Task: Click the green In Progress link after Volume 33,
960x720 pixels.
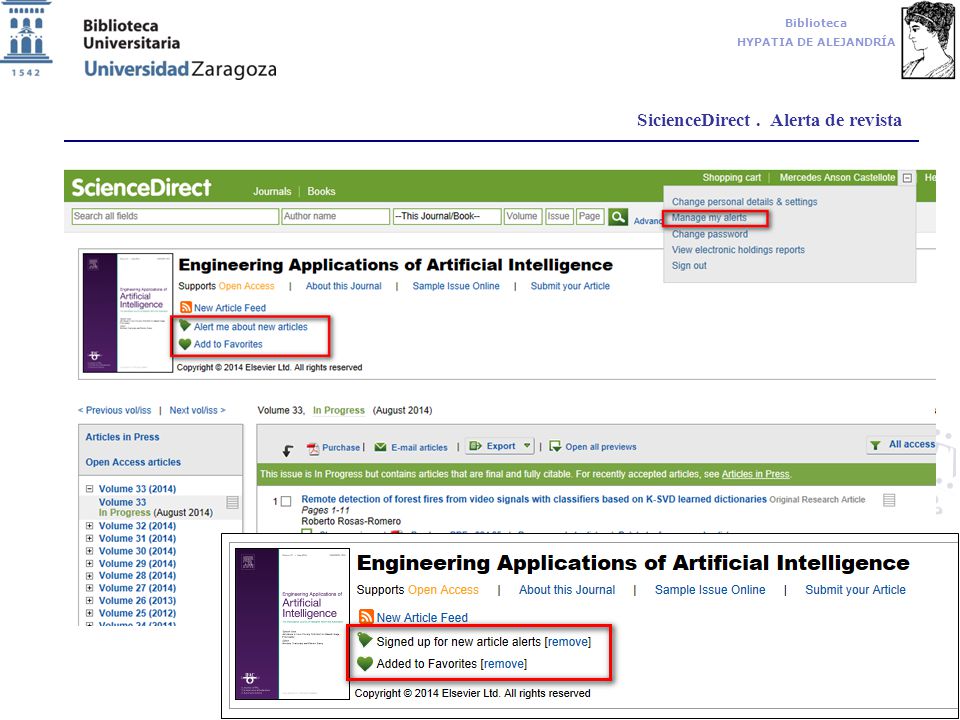Action: (339, 410)
